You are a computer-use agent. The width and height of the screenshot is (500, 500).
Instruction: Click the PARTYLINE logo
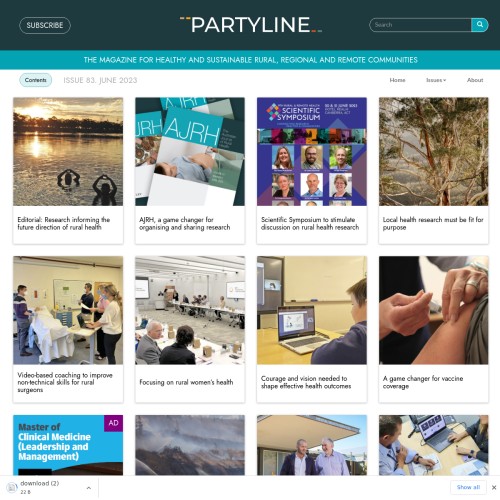coord(251,25)
